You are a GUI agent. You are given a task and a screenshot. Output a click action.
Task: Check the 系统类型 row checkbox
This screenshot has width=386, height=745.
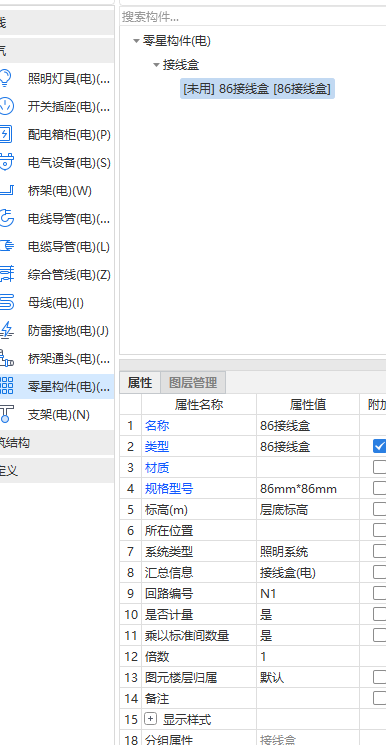[x=379, y=551]
